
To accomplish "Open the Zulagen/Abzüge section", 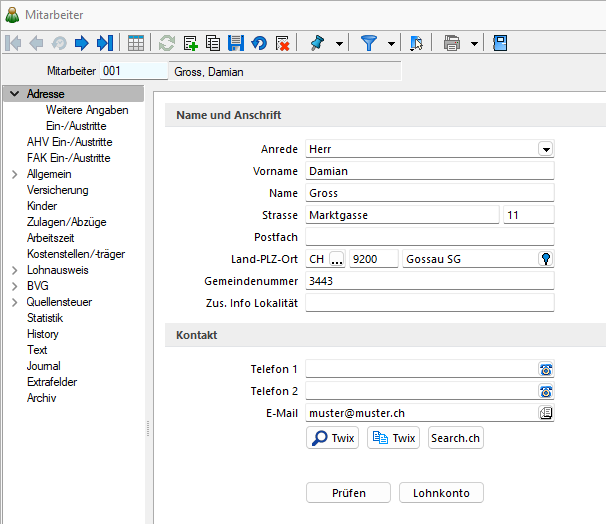I will (67, 222).
